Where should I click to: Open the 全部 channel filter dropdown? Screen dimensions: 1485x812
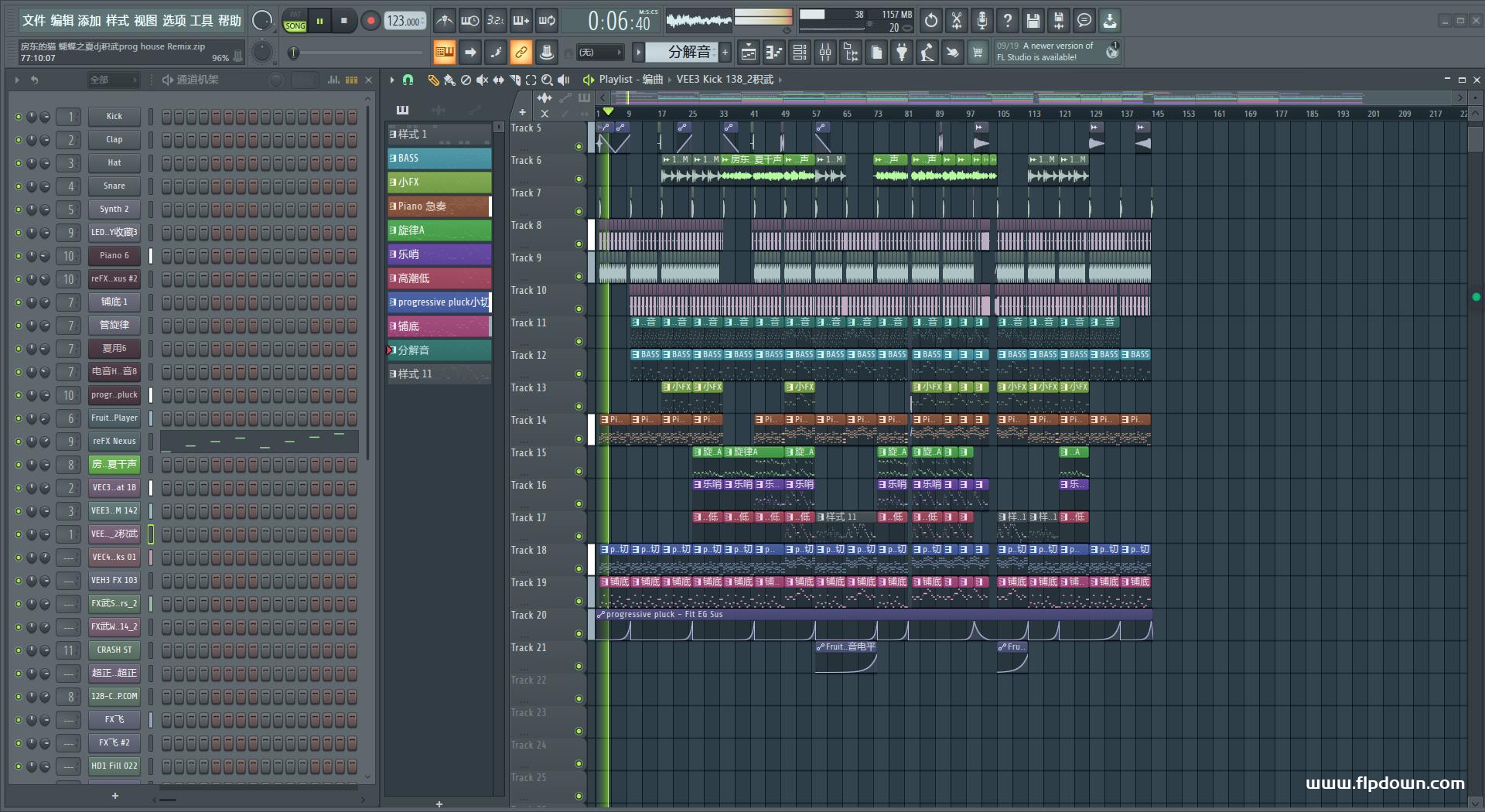coord(113,80)
